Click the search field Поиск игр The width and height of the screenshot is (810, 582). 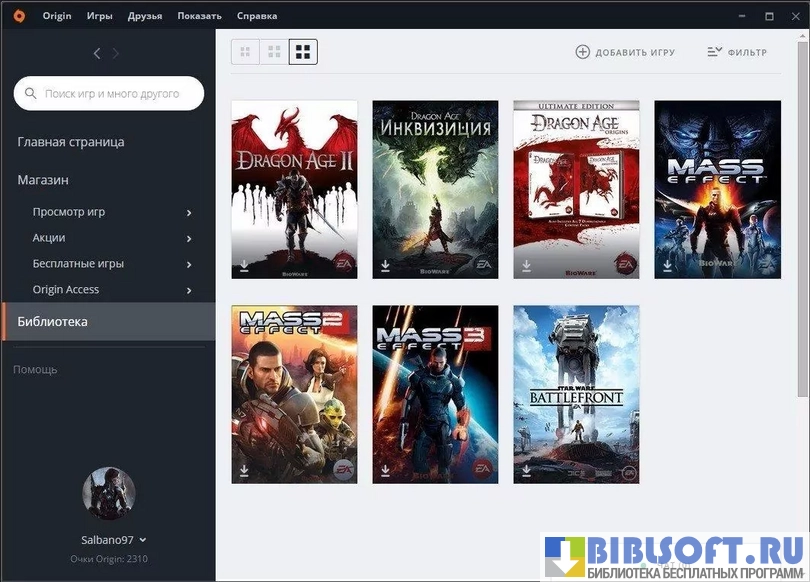point(110,94)
